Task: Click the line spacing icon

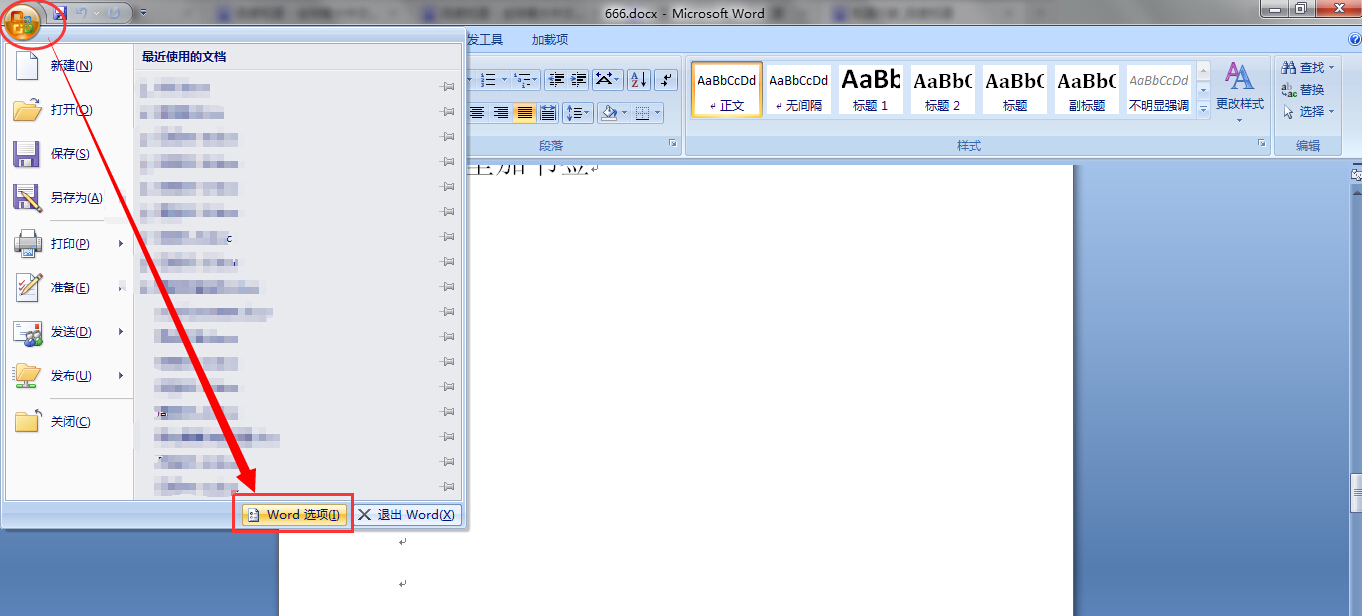Action: [x=573, y=113]
